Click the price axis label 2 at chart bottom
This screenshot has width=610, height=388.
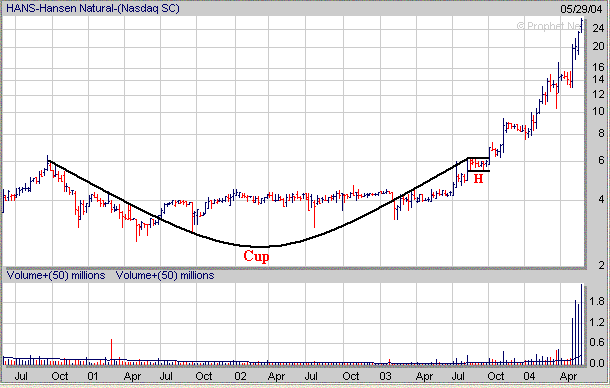tap(601, 265)
